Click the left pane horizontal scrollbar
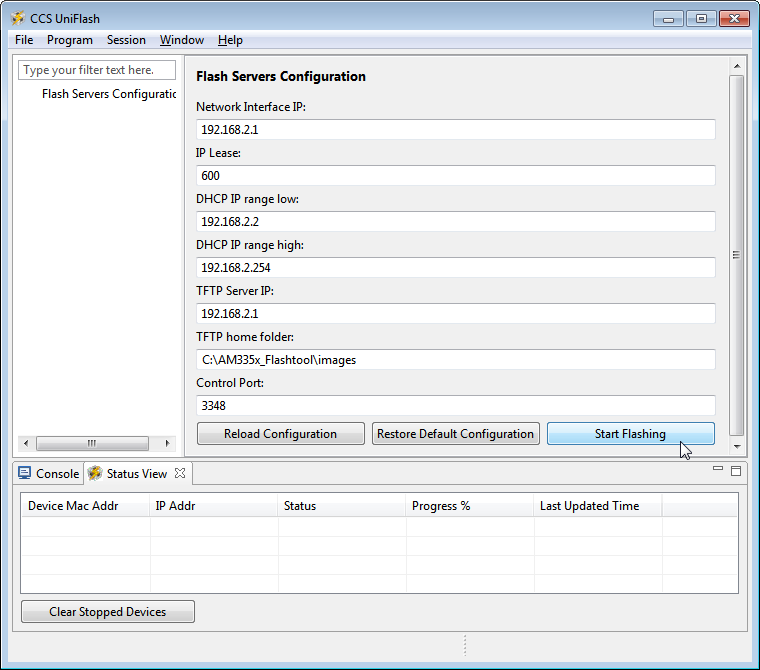This screenshot has height=670, width=760. [92, 443]
